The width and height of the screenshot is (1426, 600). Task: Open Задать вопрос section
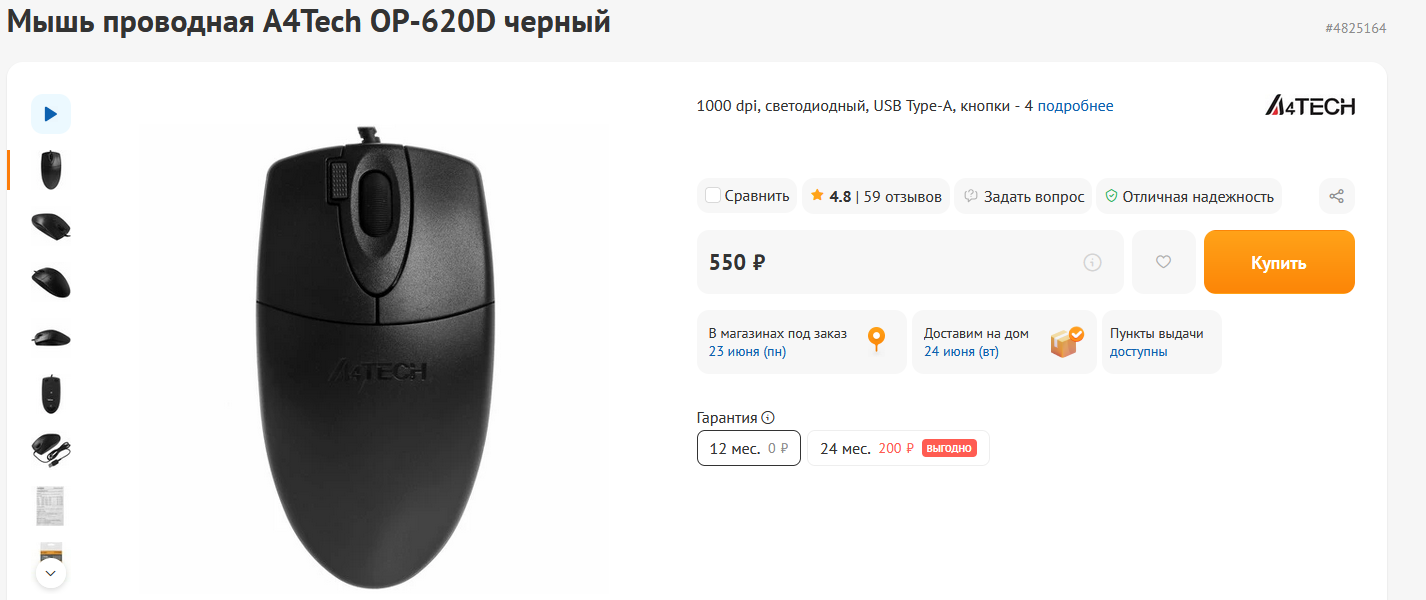coord(1024,196)
